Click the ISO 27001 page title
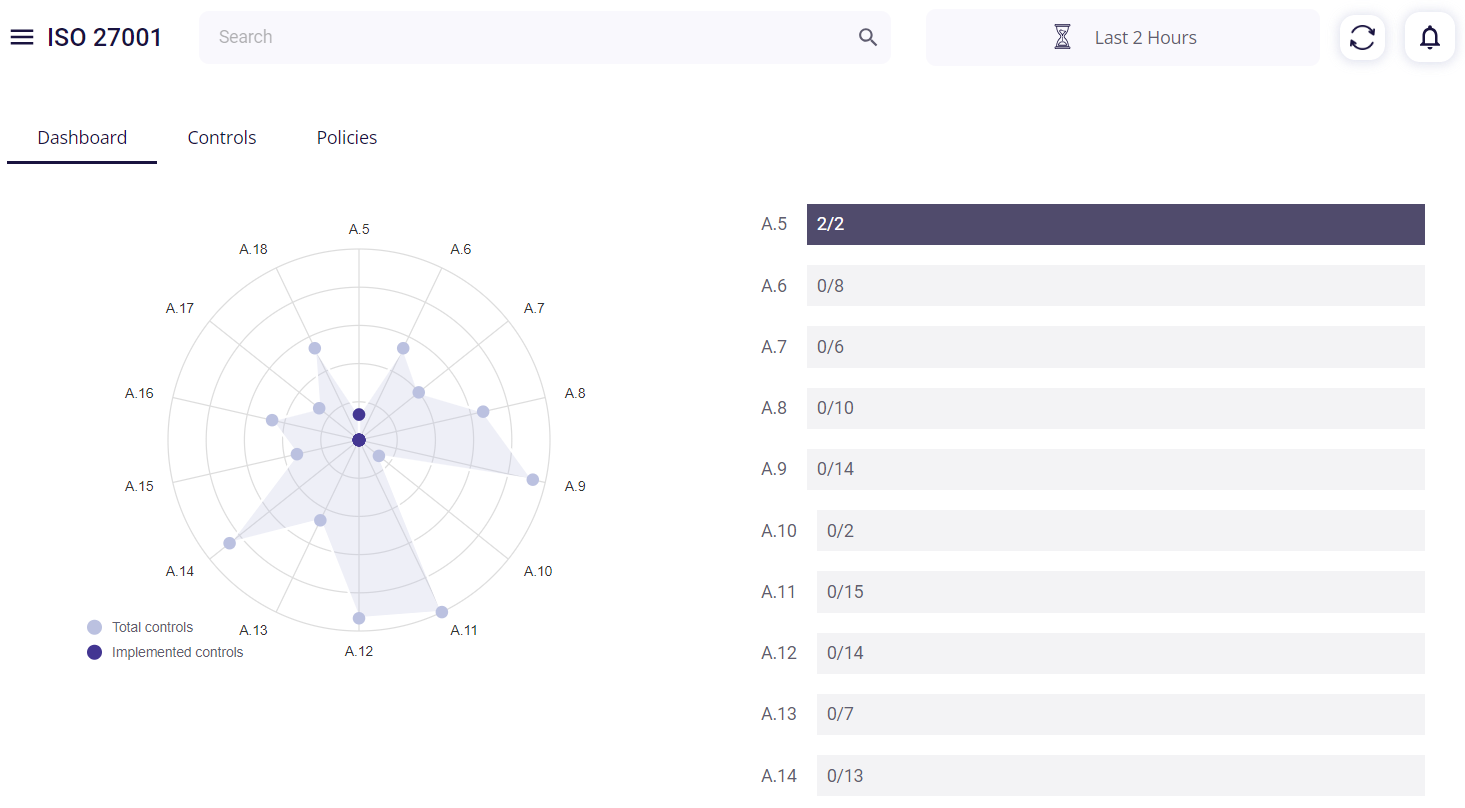The height and width of the screenshot is (808, 1465). click(104, 38)
